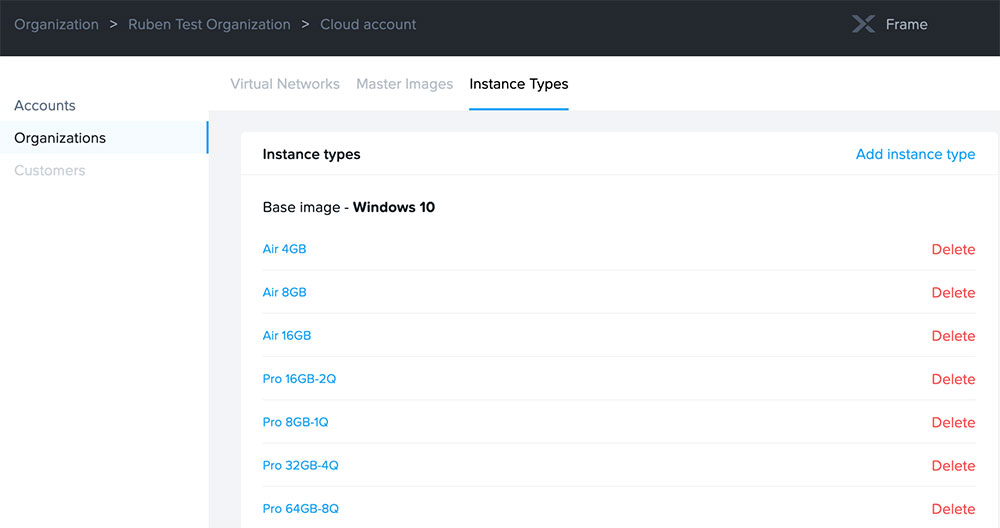Viewport: 1000px width, 528px height.
Task: Click the Frame label in header
Action: pos(906,25)
